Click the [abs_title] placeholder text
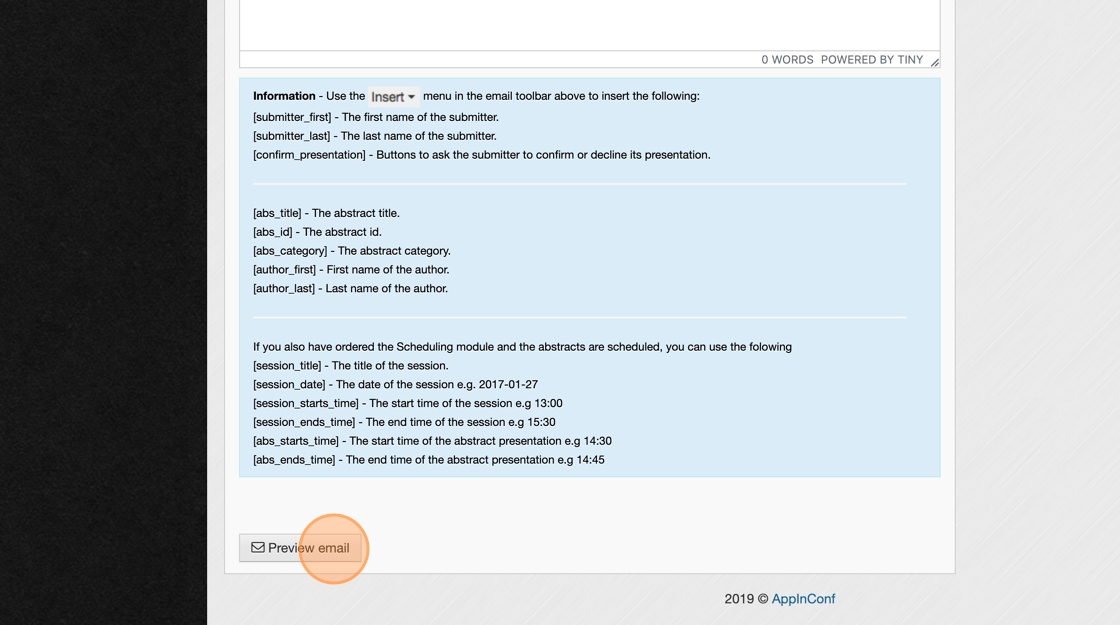 (x=277, y=213)
